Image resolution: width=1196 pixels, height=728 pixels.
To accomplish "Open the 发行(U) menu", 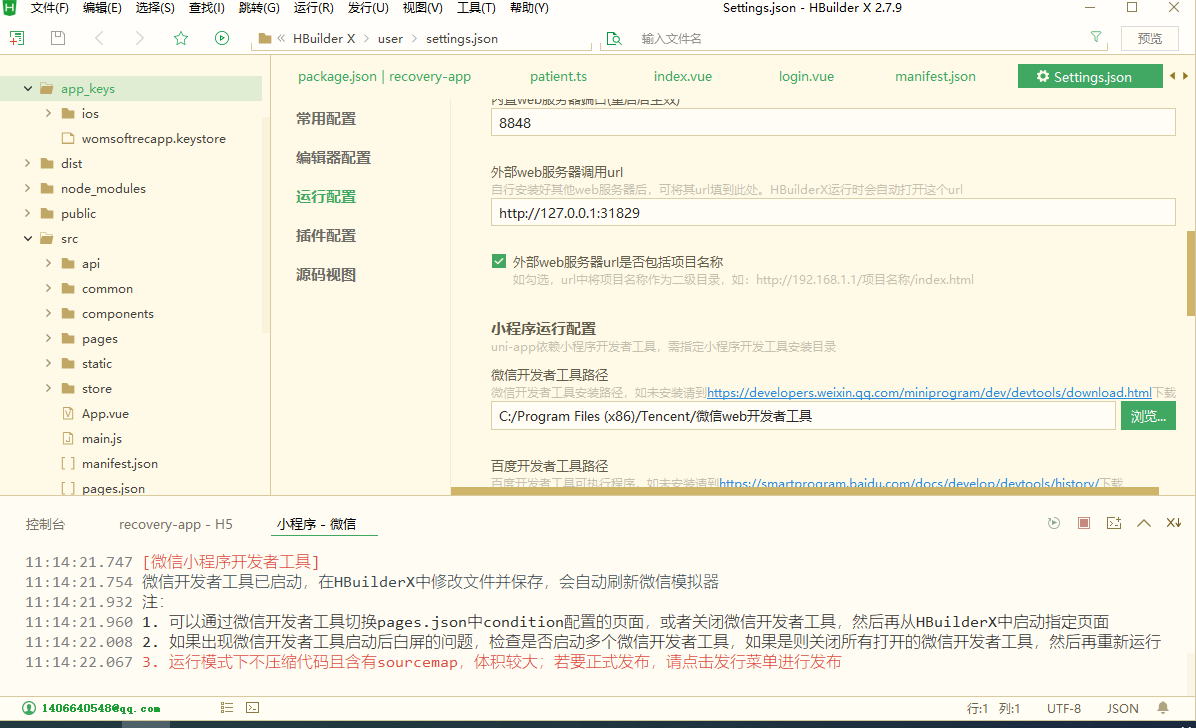I will (368, 8).
